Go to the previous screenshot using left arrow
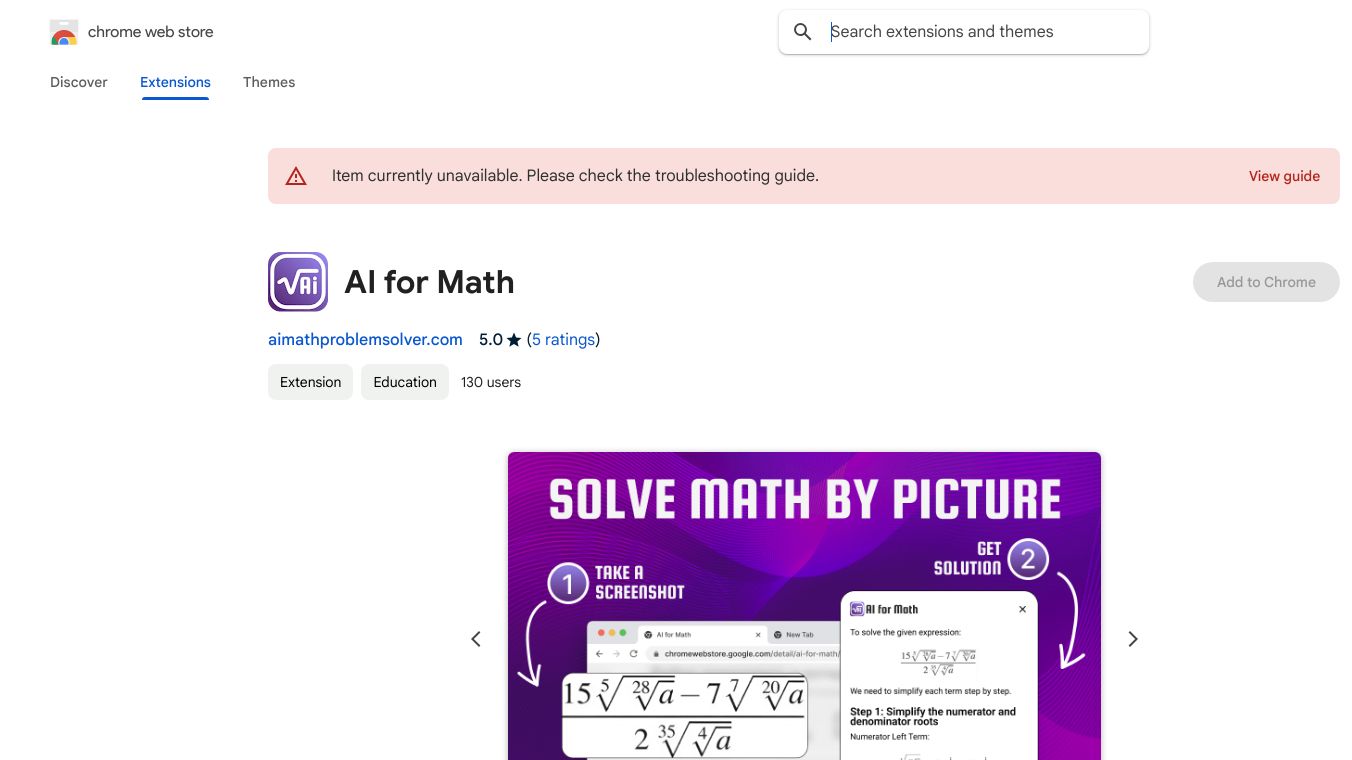 pyautogui.click(x=476, y=639)
